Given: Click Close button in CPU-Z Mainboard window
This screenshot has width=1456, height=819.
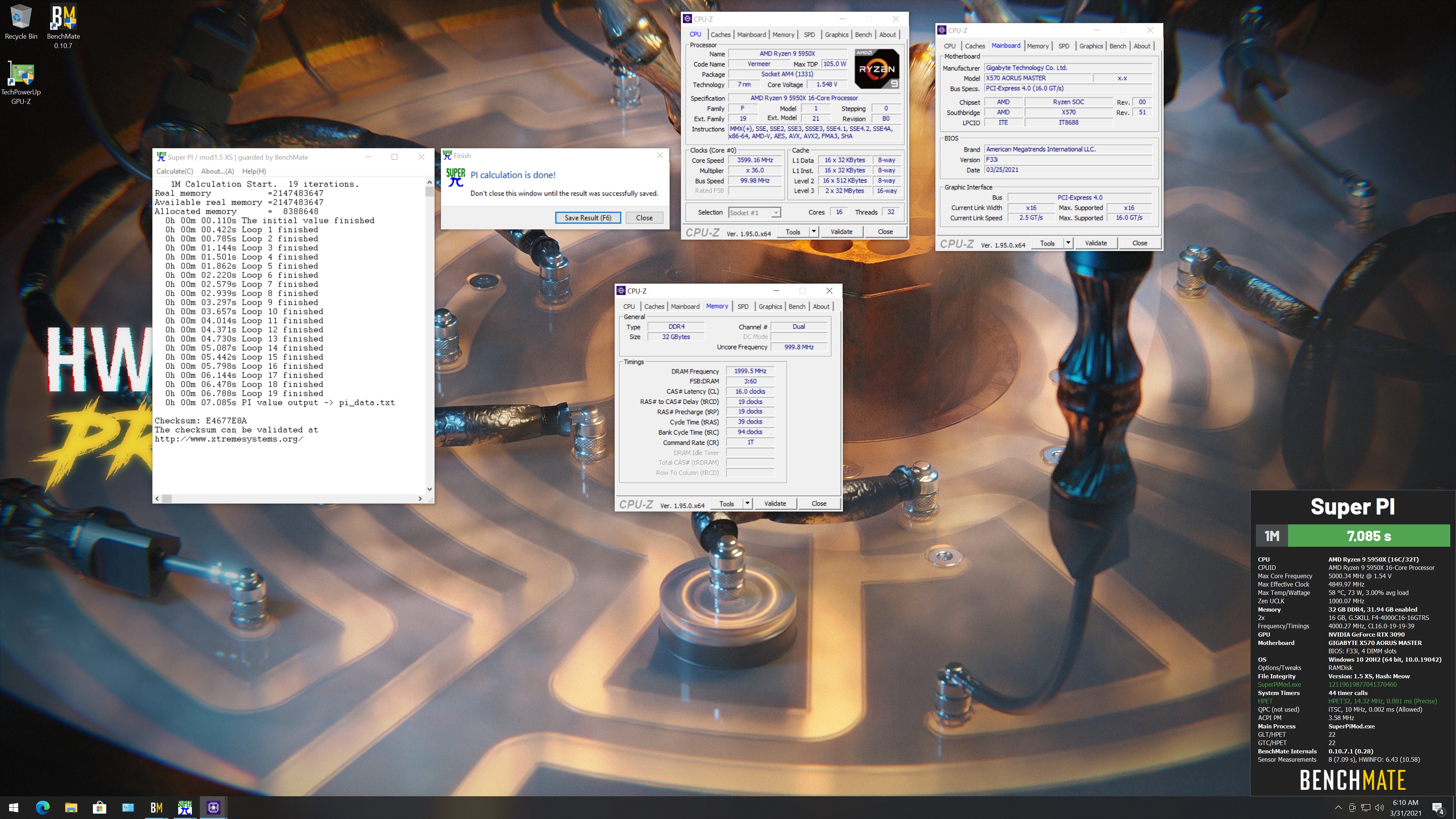Looking at the screenshot, I should click(x=1139, y=243).
